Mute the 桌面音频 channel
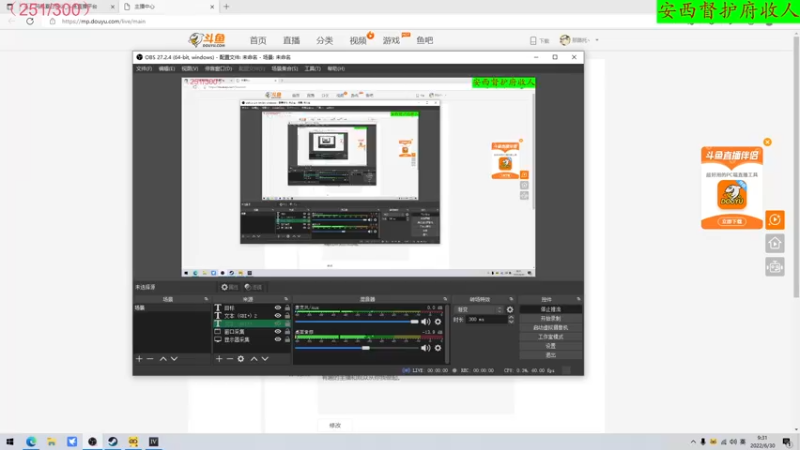This screenshot has width=800, height=450. point(426,348)
